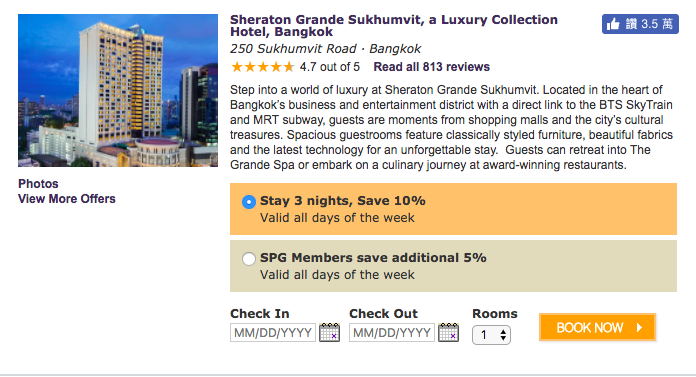
Task: Select SPG Members save additional 5% radio
Action: (249, 258)
